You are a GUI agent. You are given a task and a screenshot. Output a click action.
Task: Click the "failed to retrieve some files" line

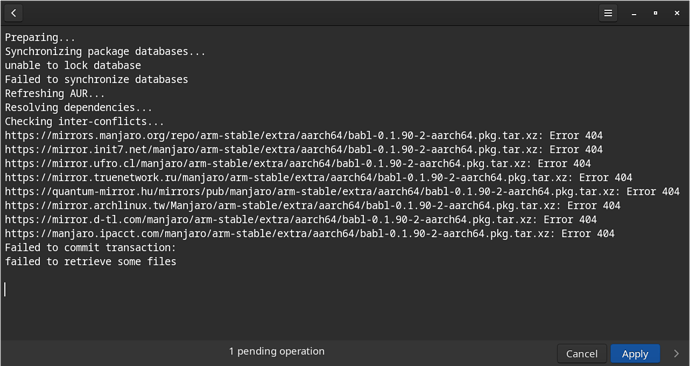point(91,262)
